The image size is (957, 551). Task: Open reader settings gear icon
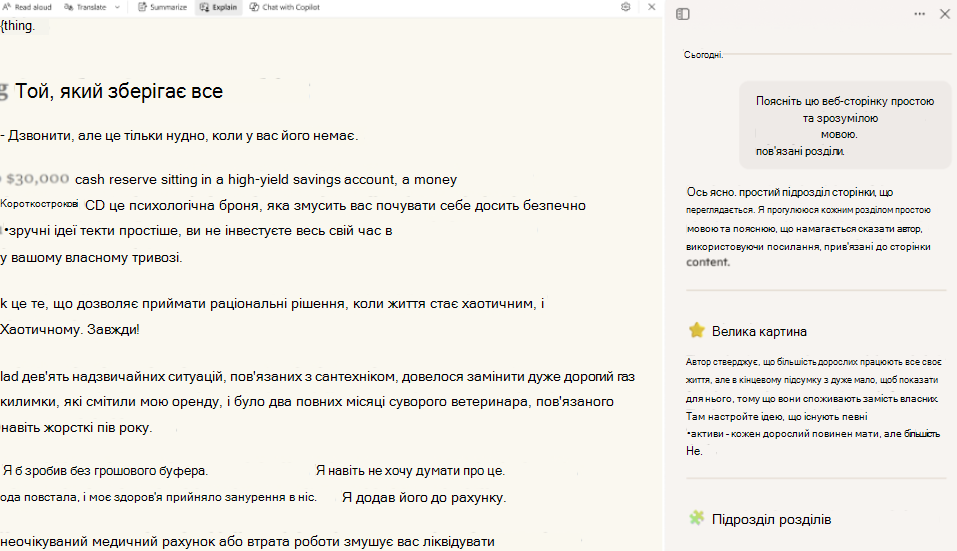click(626, 7)
